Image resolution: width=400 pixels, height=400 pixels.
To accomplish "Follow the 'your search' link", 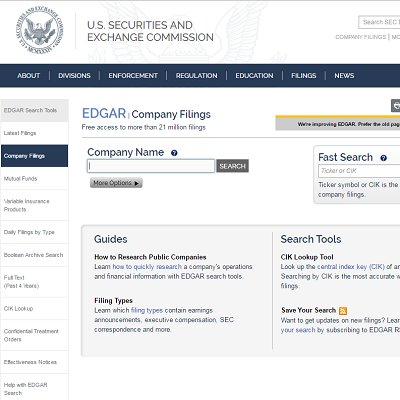I will click(298, 330).
